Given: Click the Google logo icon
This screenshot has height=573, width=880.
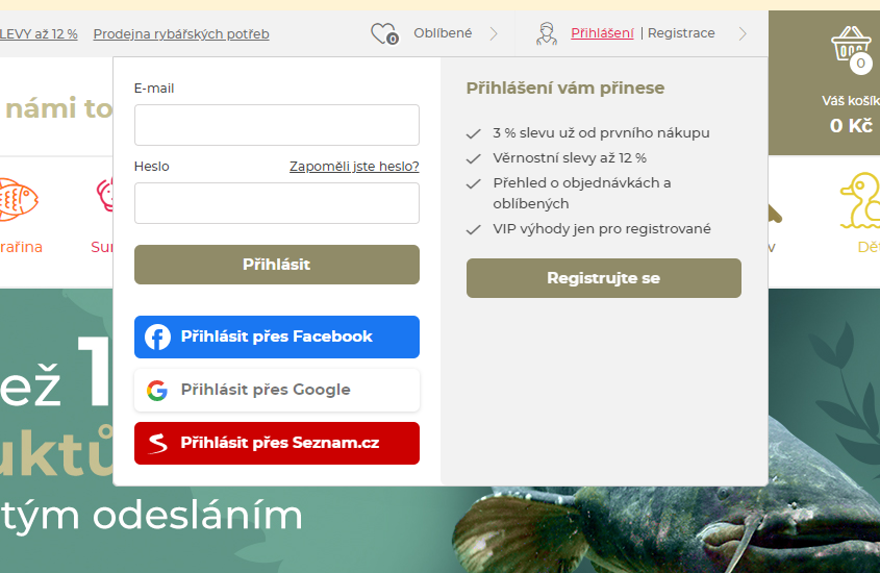Looking at the screenshot, I should point(157,390).
